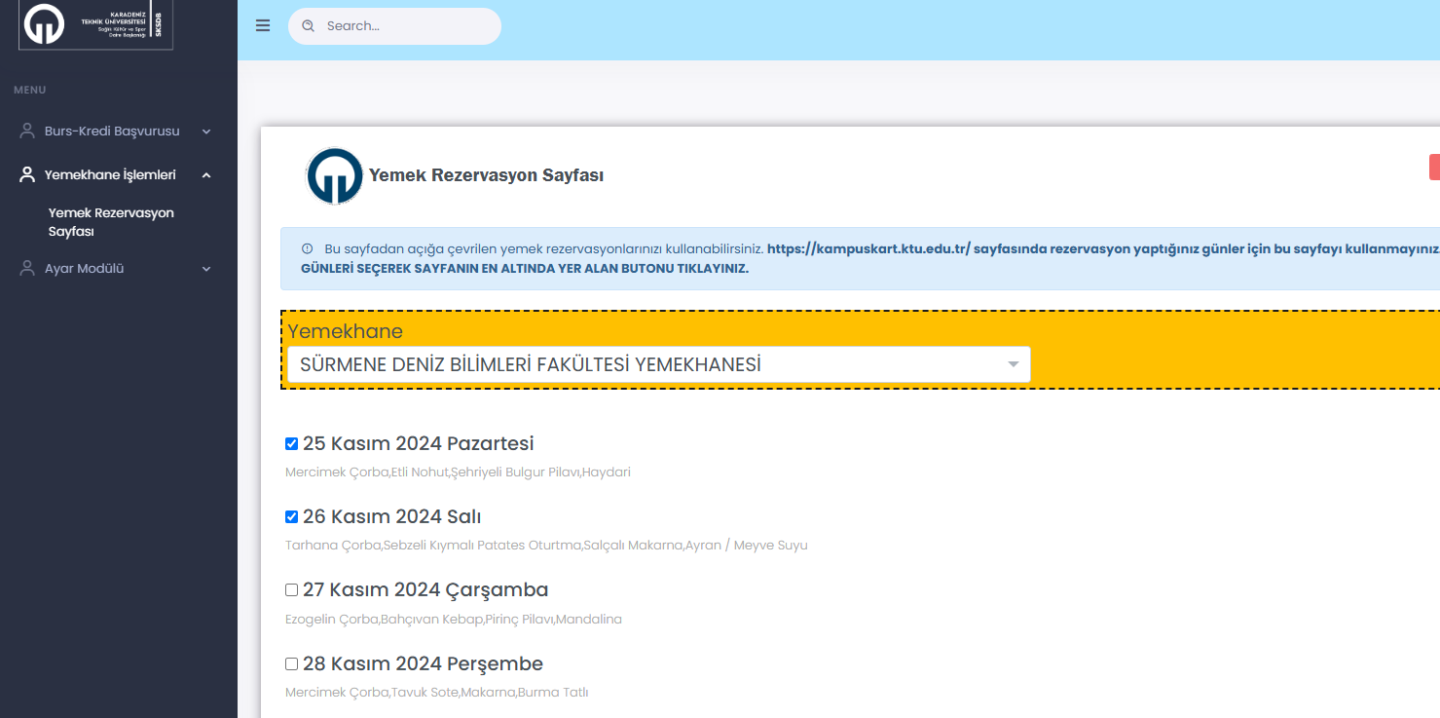The image size is (1440, 718).
Task: Check 28 Kasım 2024 Perşembe checkbox
Action: point(292,664)
